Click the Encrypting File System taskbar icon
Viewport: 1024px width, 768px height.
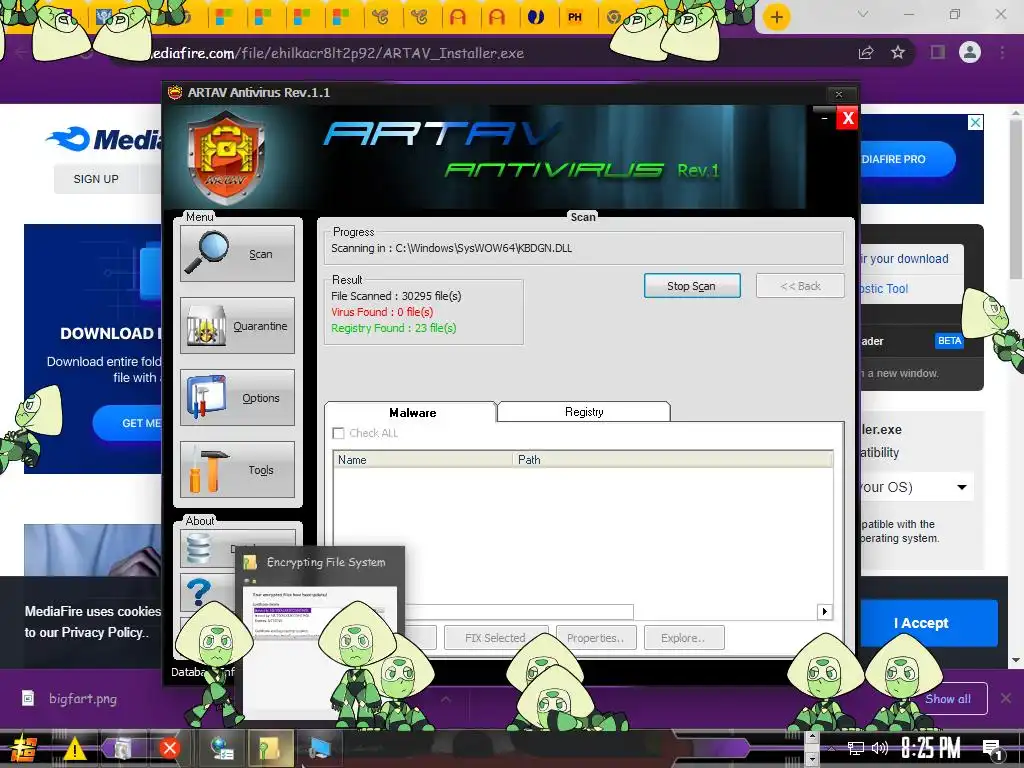pos(270,748)
